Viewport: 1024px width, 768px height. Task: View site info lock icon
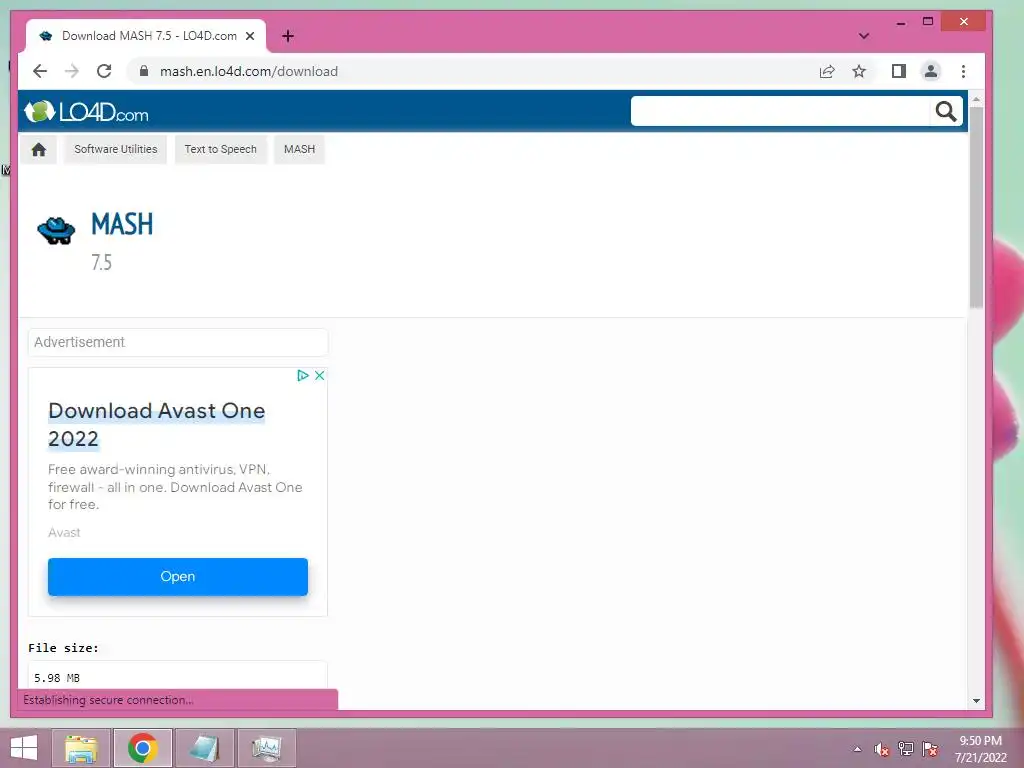coord(144,71)
